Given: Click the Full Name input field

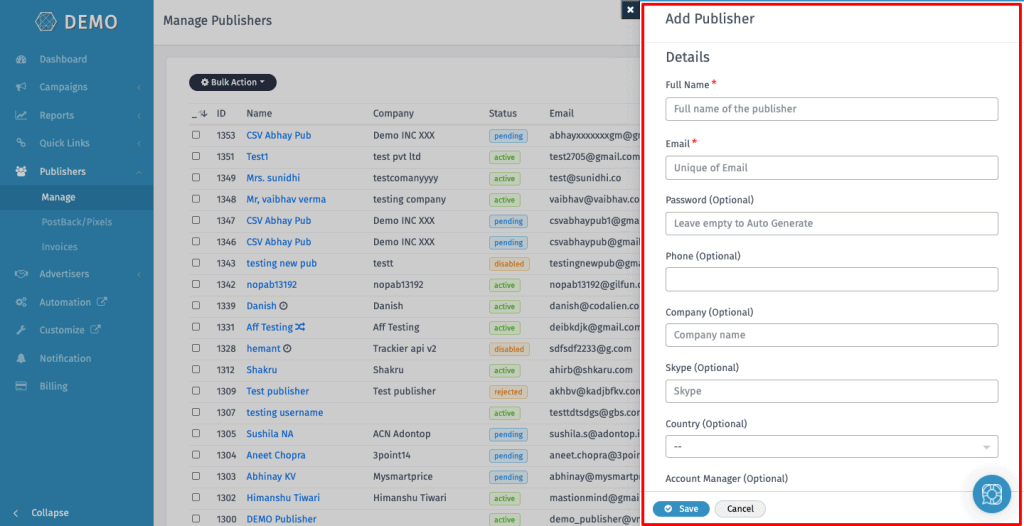Looking at the screenshot, I should coord(831,109).
